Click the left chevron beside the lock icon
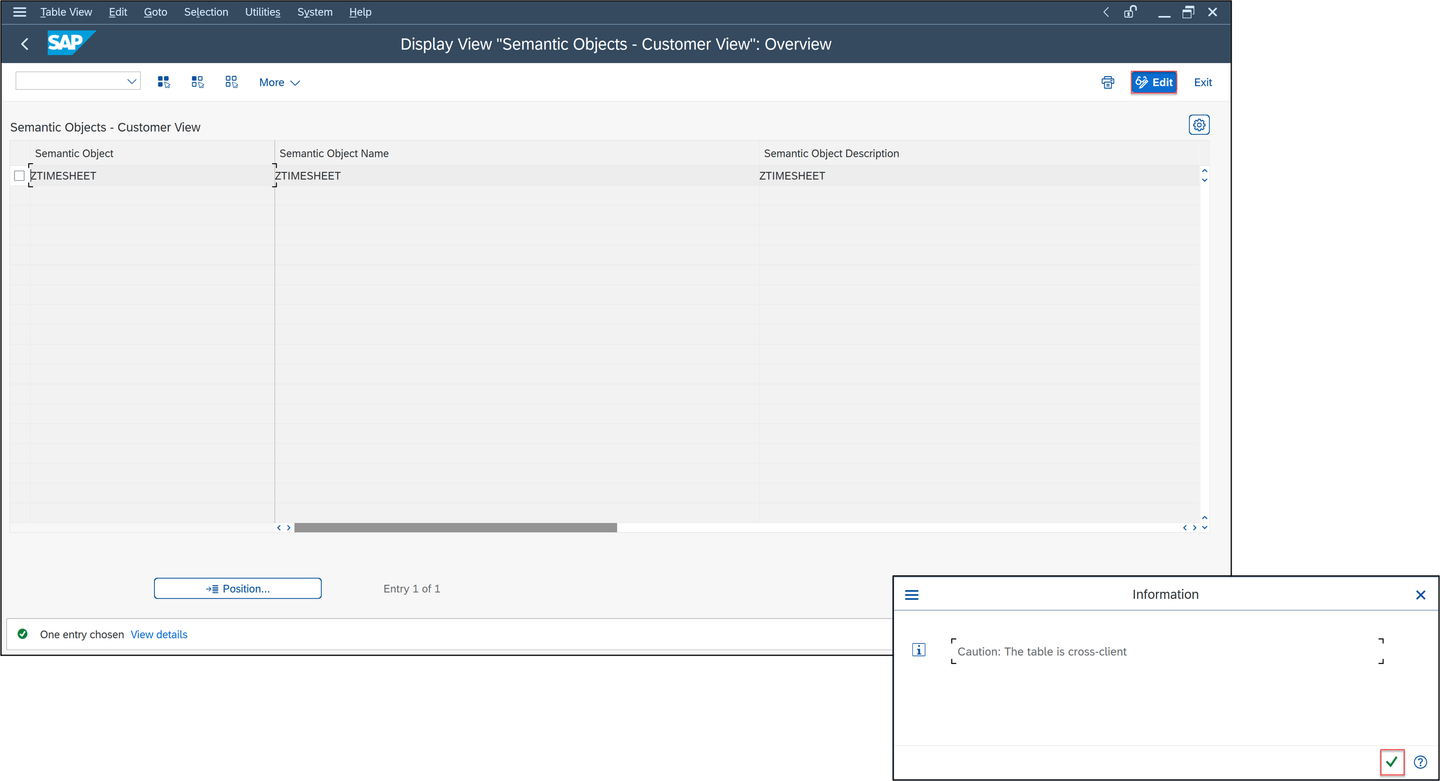 coord(1106,12)
